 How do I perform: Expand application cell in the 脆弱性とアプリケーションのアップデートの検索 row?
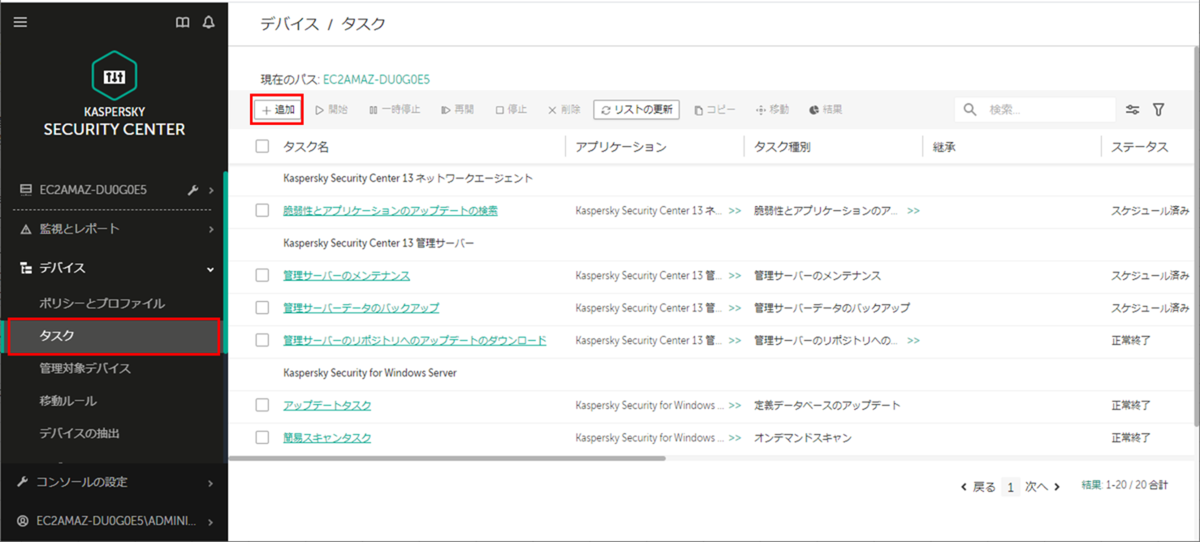pos(734,211)
